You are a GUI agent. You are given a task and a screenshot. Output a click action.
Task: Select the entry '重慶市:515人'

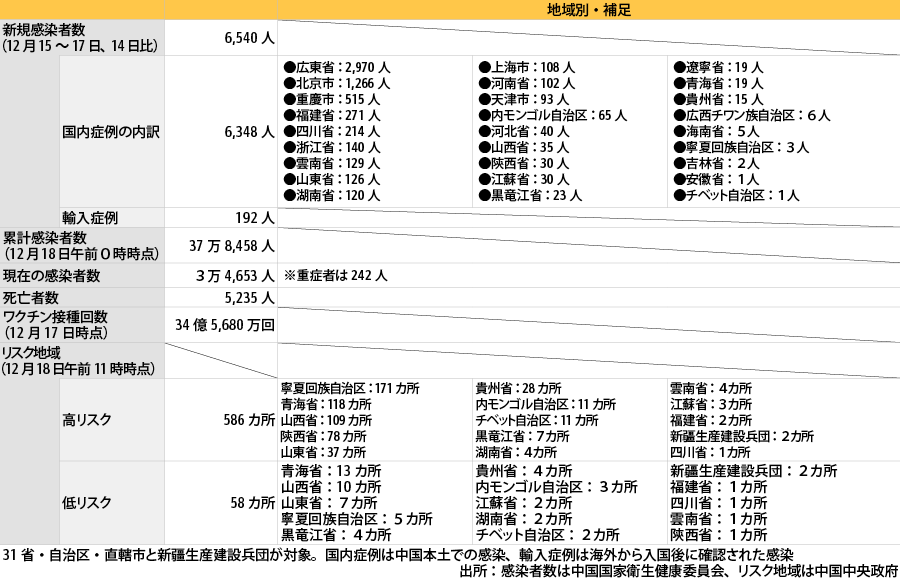(x=331, y=99)
